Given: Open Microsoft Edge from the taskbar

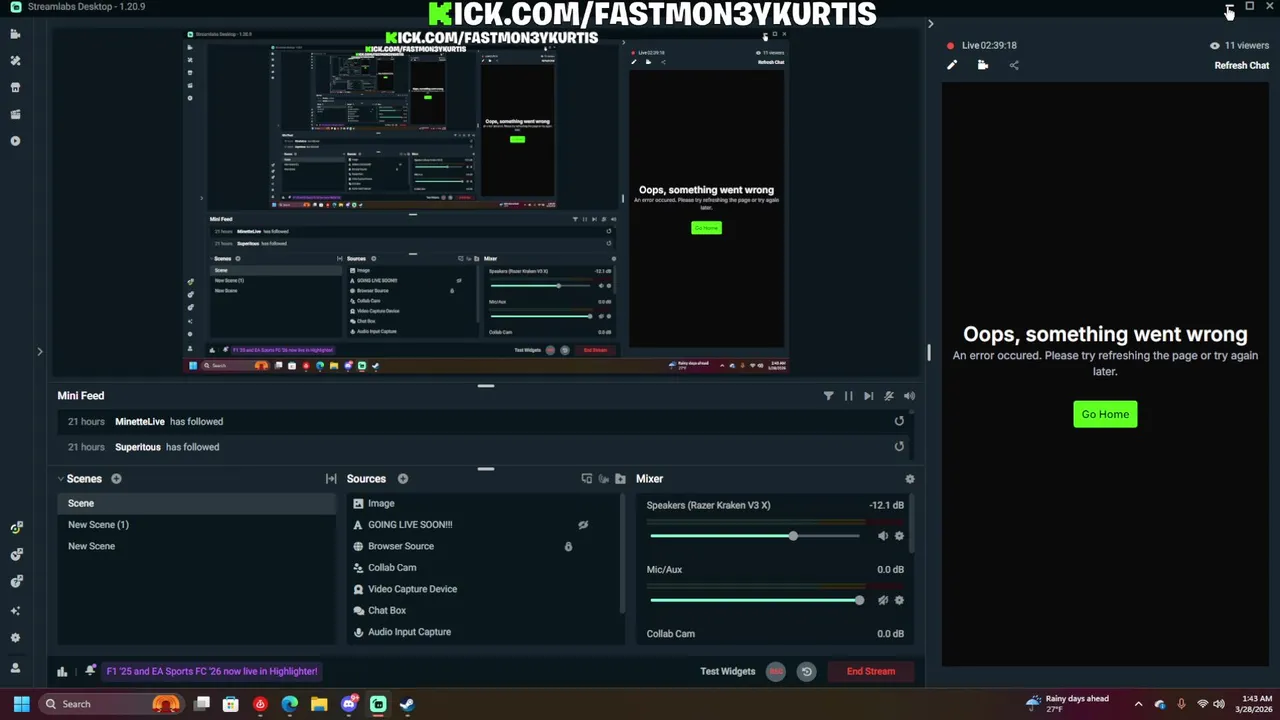Looking at the screenshot, I should [x=289, y=704].
